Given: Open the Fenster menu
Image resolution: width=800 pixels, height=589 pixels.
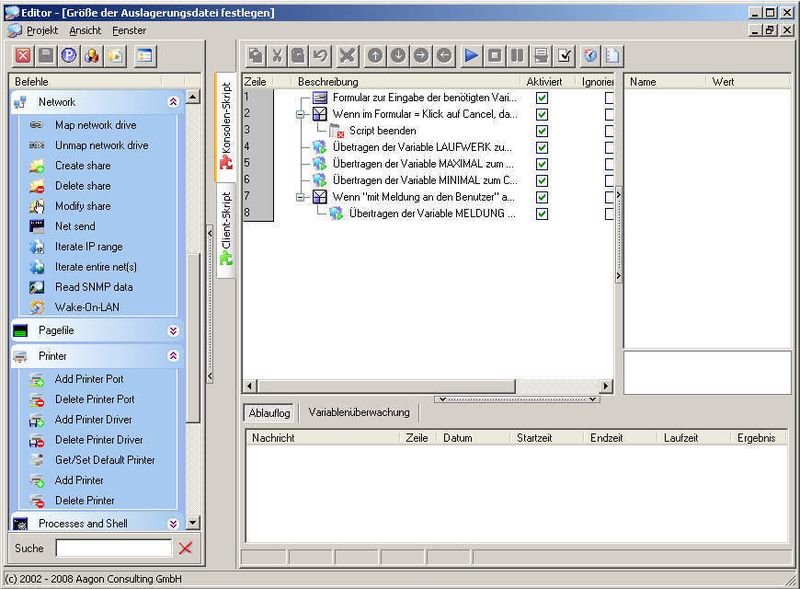Looking at the screenshot, I should 129,31.
